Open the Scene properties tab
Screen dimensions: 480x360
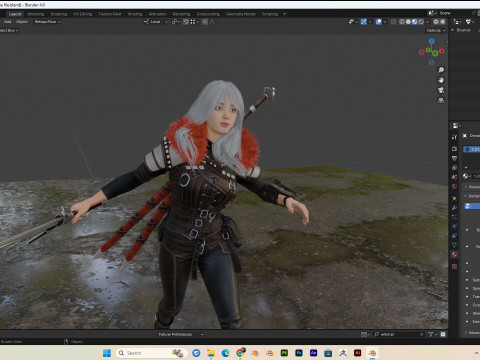tap(454, 177)
